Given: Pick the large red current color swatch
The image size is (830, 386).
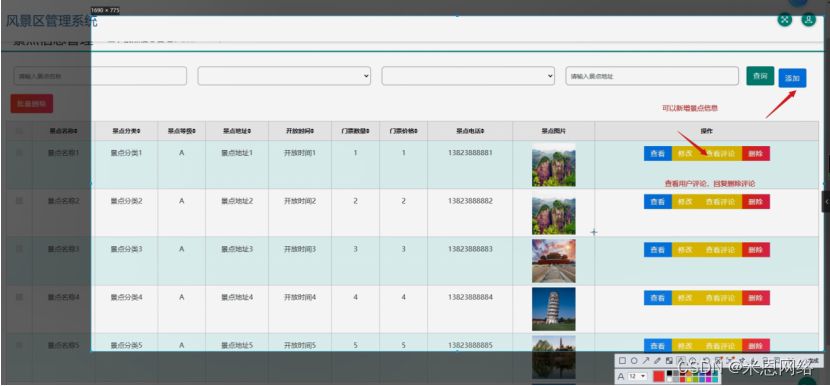Looking at the screenshot, I should click(x=658, y=376).
